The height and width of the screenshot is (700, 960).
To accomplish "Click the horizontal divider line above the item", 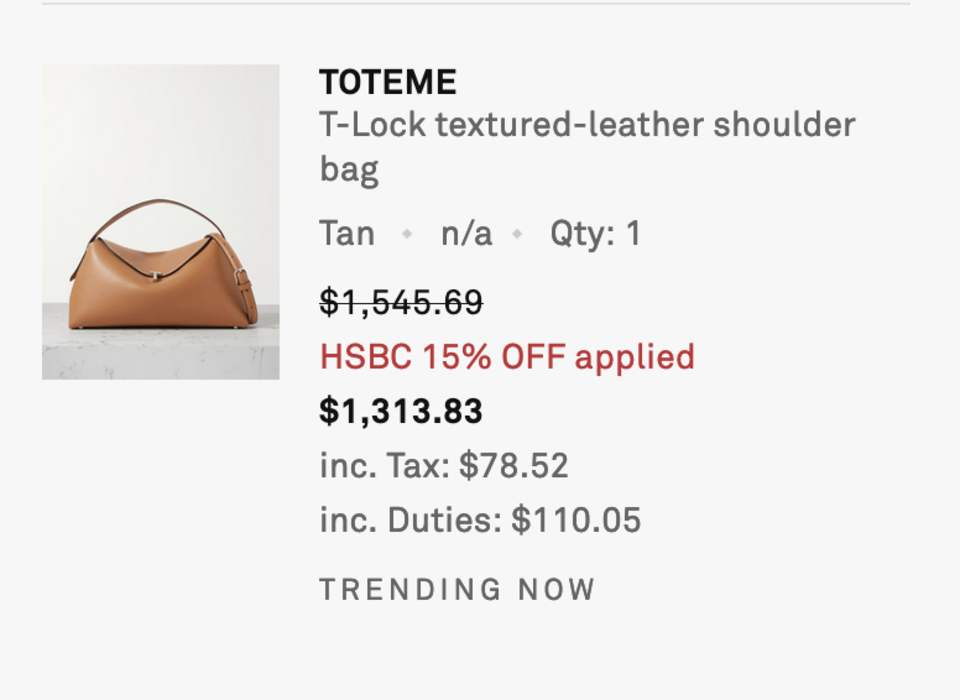I will coord(476,4).
